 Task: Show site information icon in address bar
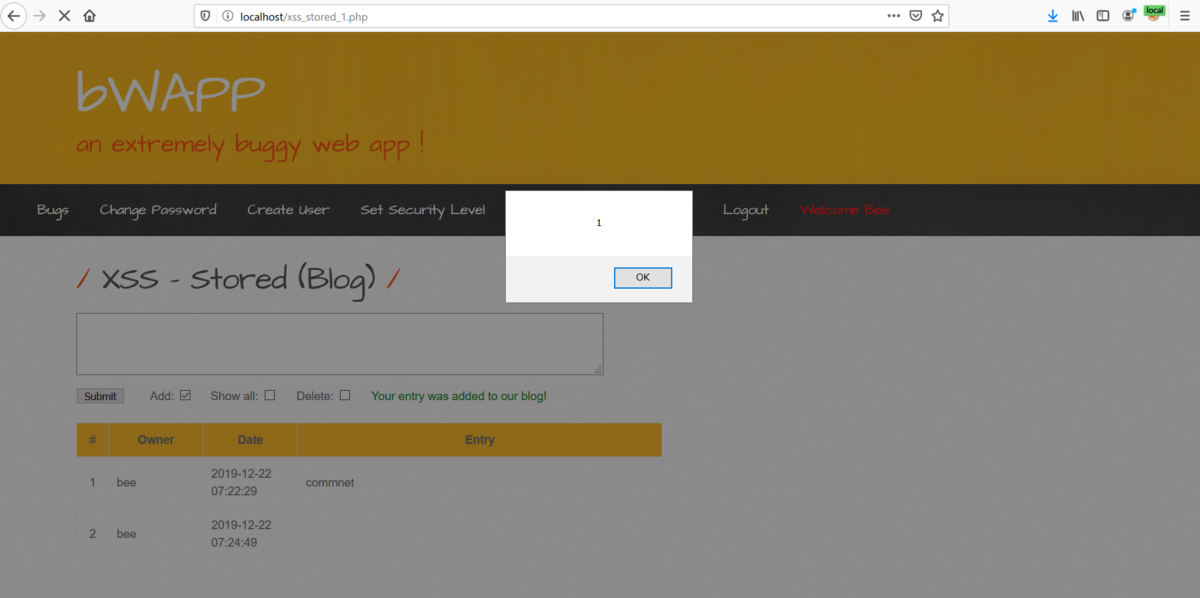click(227, 16)
